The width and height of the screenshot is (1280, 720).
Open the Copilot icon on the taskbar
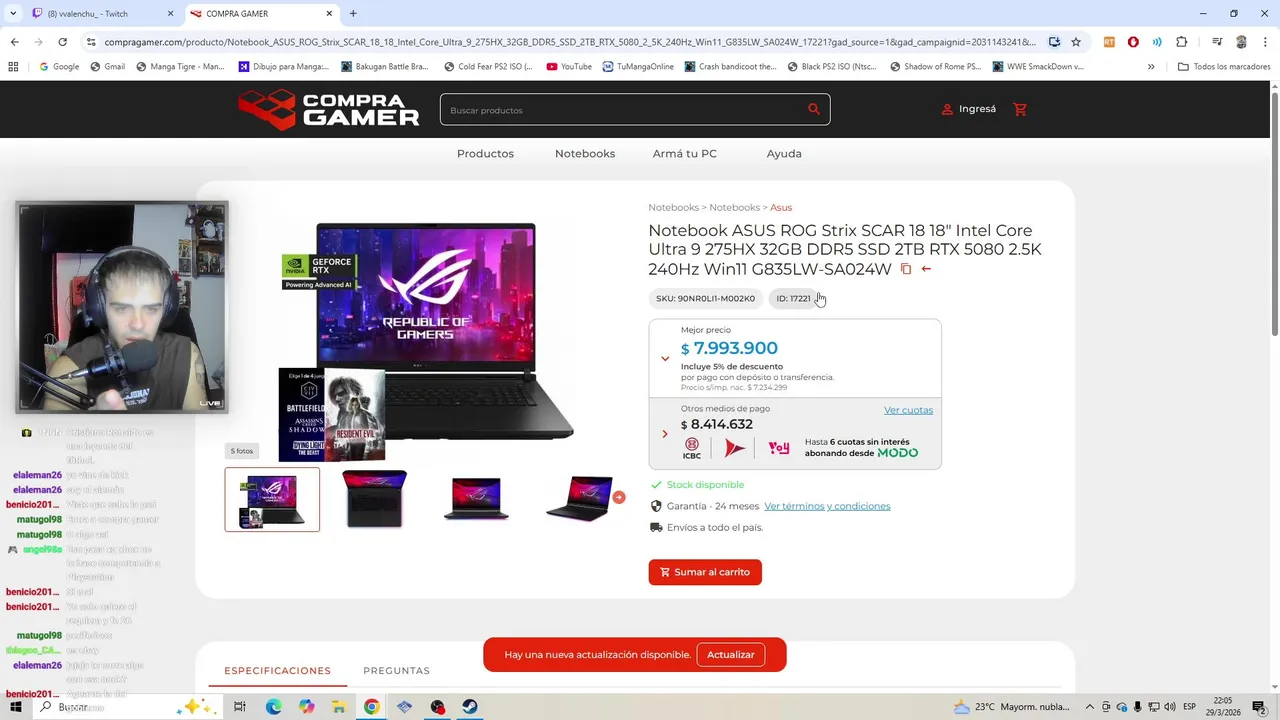pyautogui.click(x=306, y=707)
